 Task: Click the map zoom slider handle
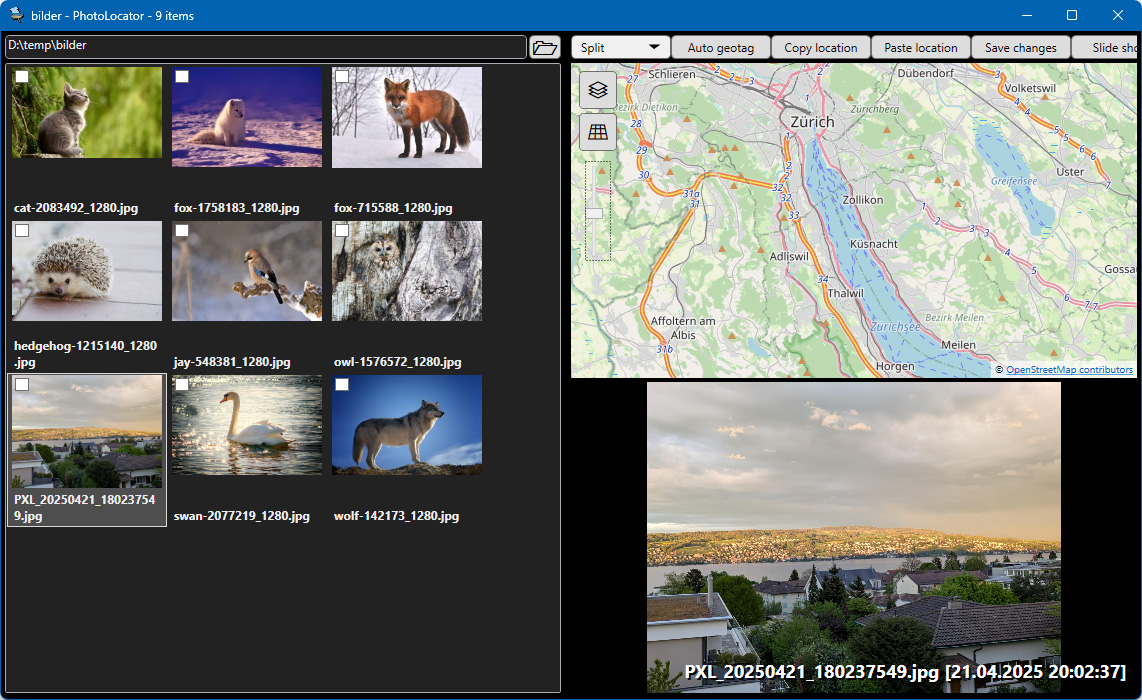pos(595,213)
